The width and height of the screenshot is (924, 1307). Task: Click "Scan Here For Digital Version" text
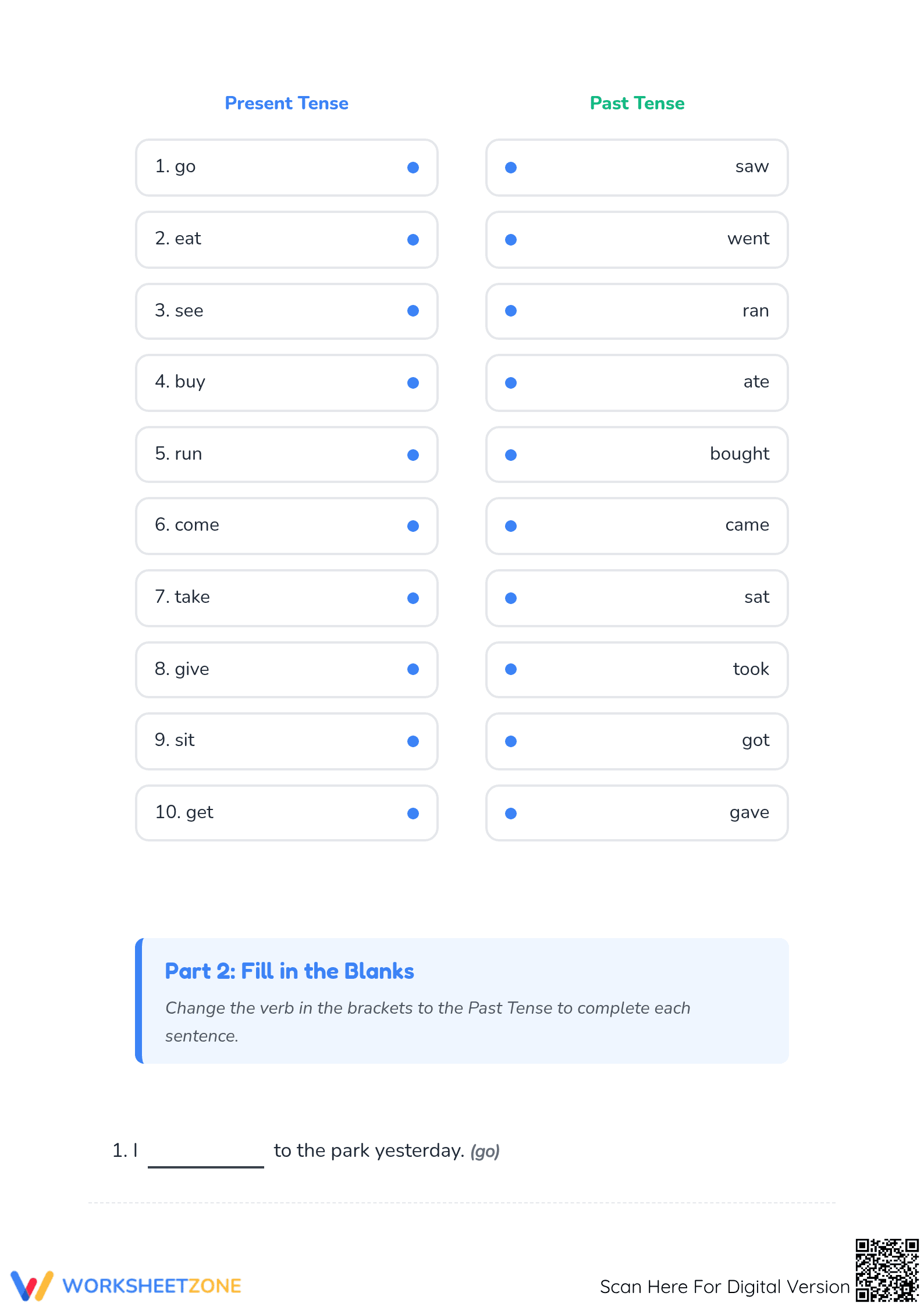[725, 1287]
